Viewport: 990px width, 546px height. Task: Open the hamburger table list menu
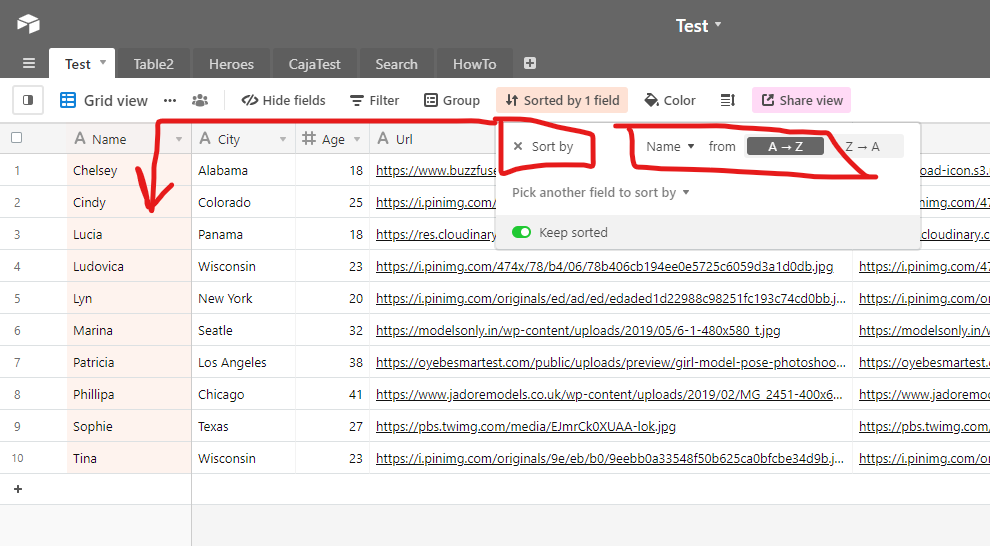pyautogui.click(x=28, y=64)
